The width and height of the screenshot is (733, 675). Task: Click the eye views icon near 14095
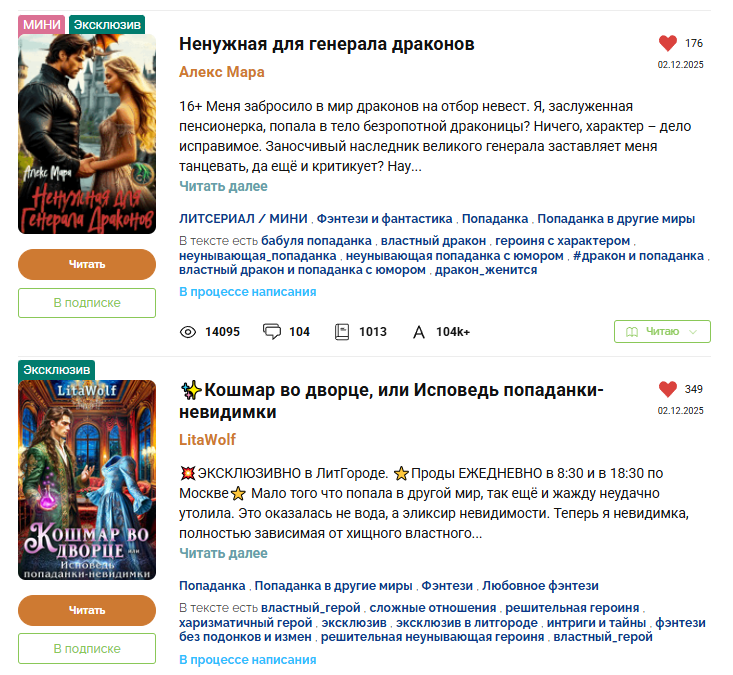click(x=188, y=332)
